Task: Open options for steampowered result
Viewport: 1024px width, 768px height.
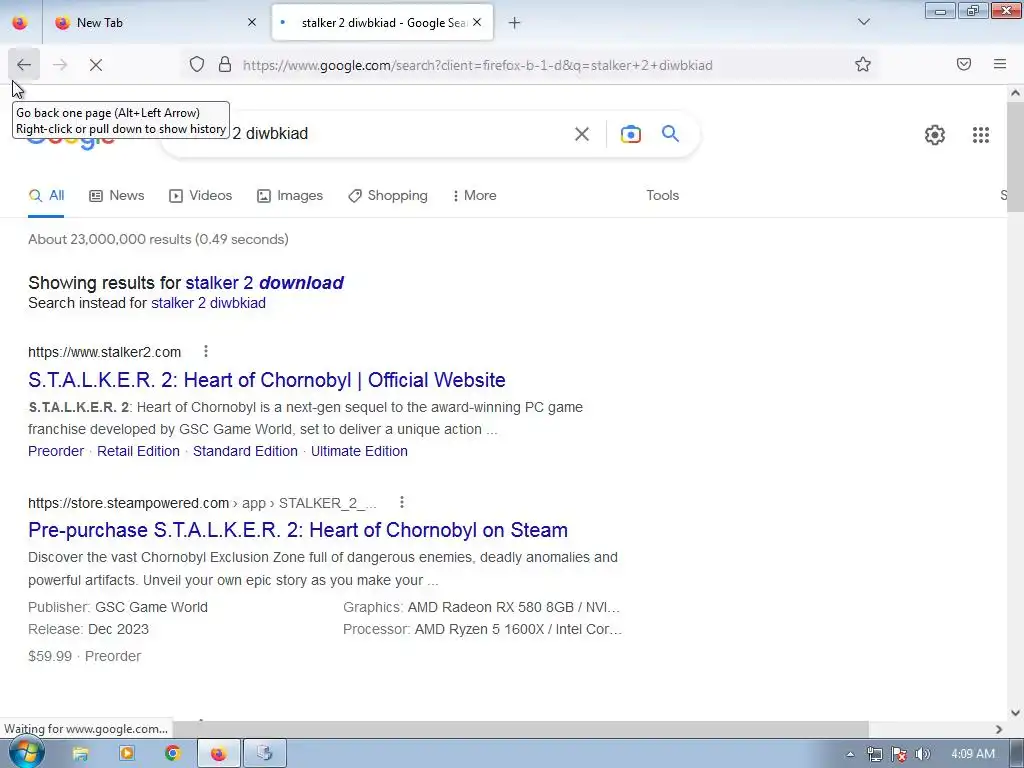Action: click(x=402, y=502)
